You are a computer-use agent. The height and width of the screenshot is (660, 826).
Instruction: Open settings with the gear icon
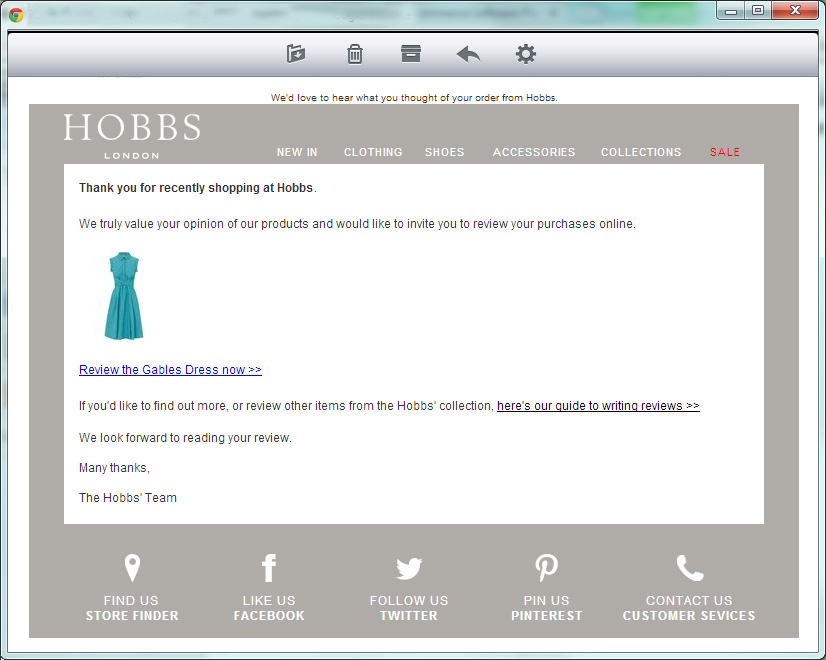pyautogui.click(x=526, y=54)
